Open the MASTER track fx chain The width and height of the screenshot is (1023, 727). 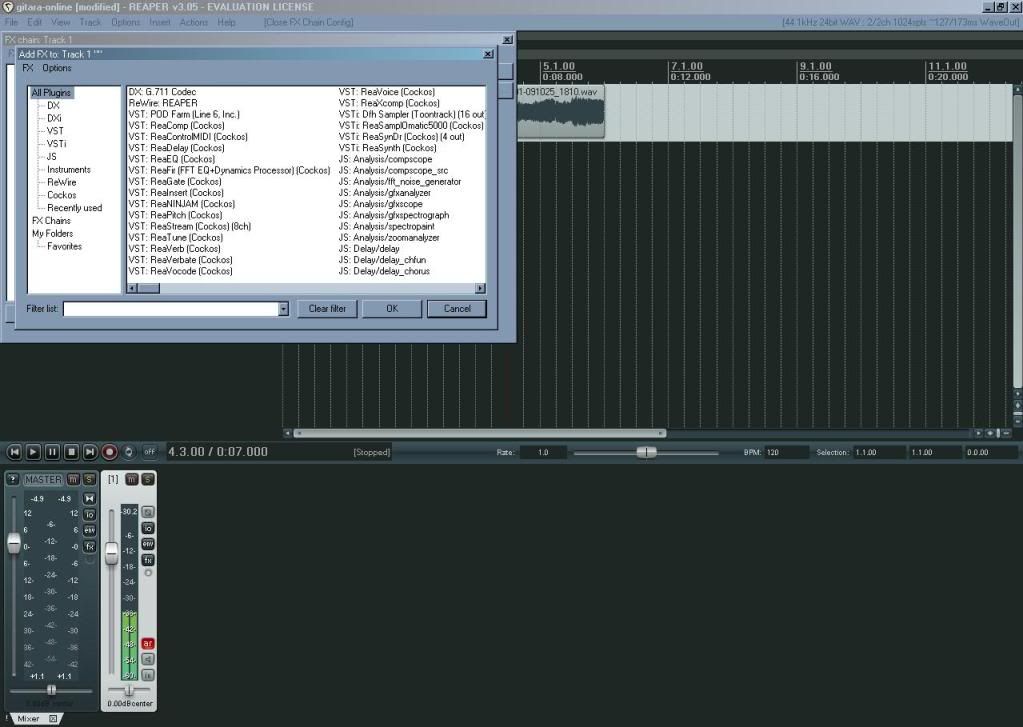click(x=90, y=547)
